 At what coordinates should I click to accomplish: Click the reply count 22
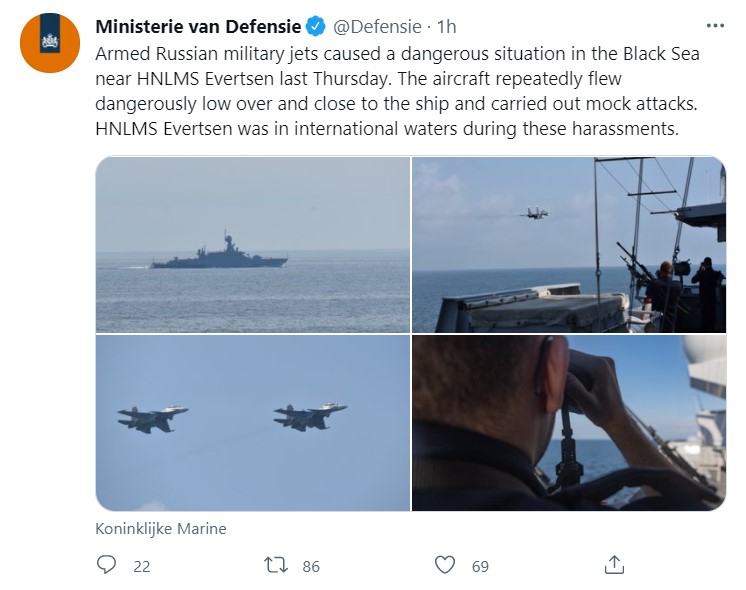click(x=141, y=566)
